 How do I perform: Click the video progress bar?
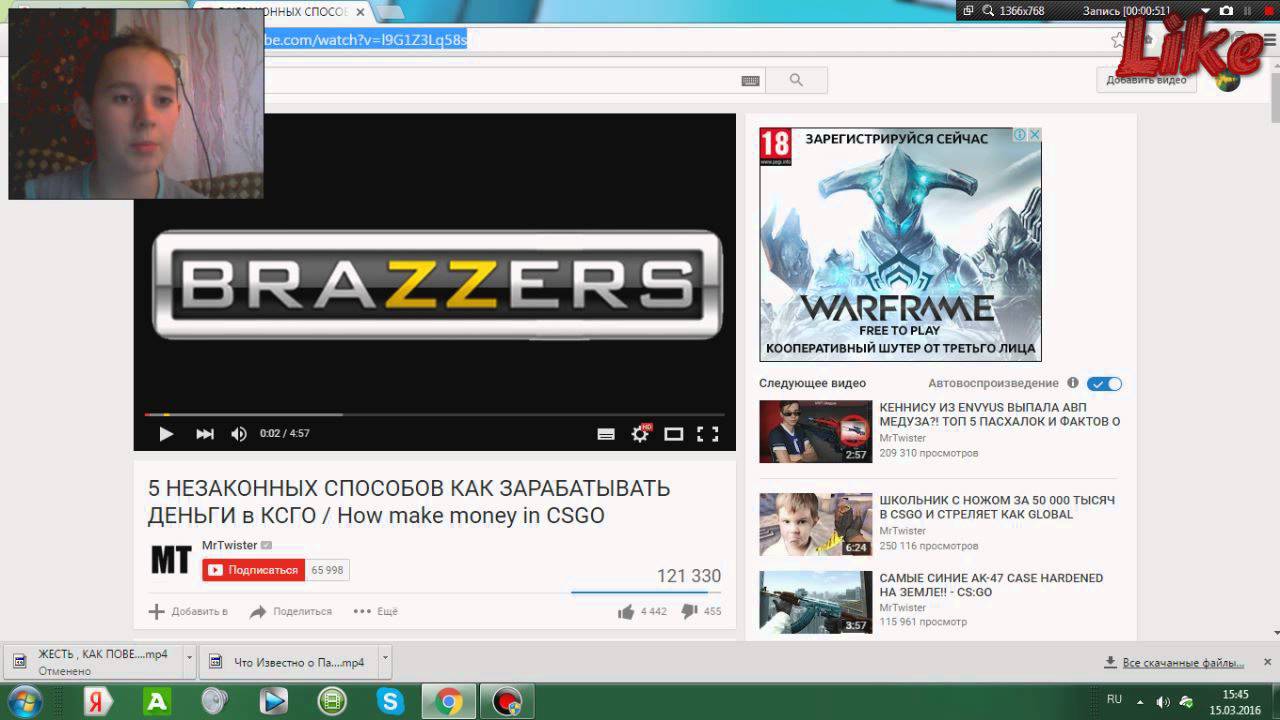tap(434, 414)
